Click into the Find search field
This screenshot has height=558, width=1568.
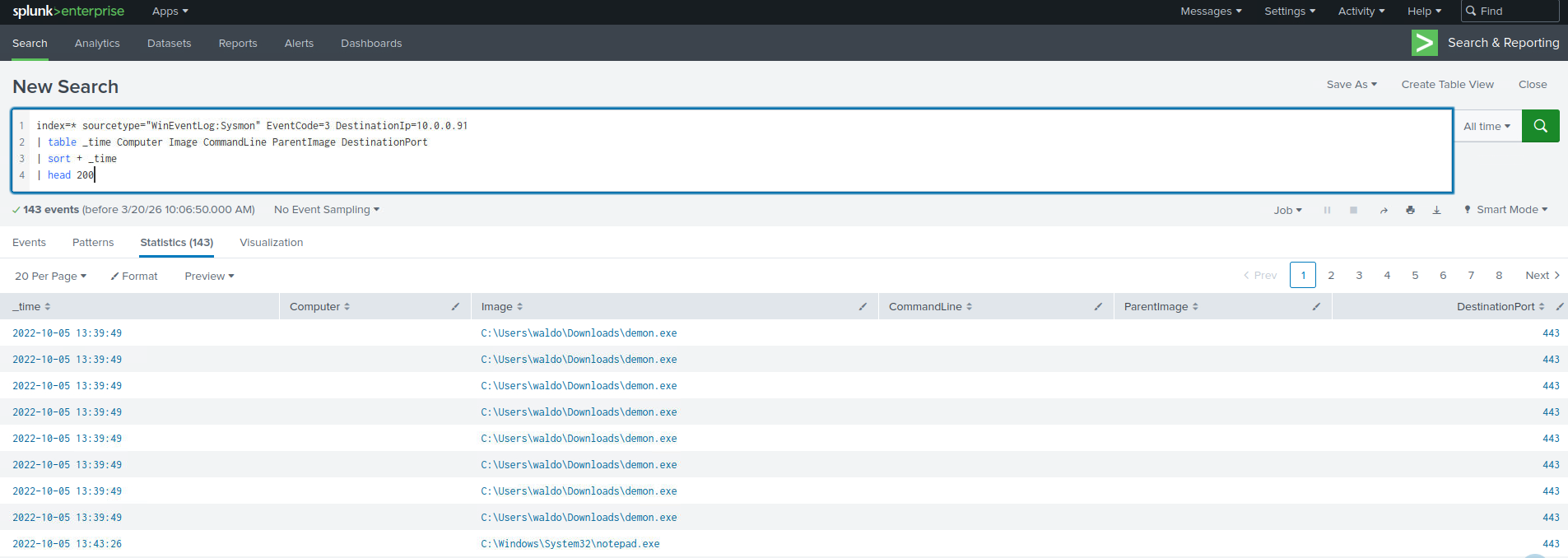[x=1516, y=12]
